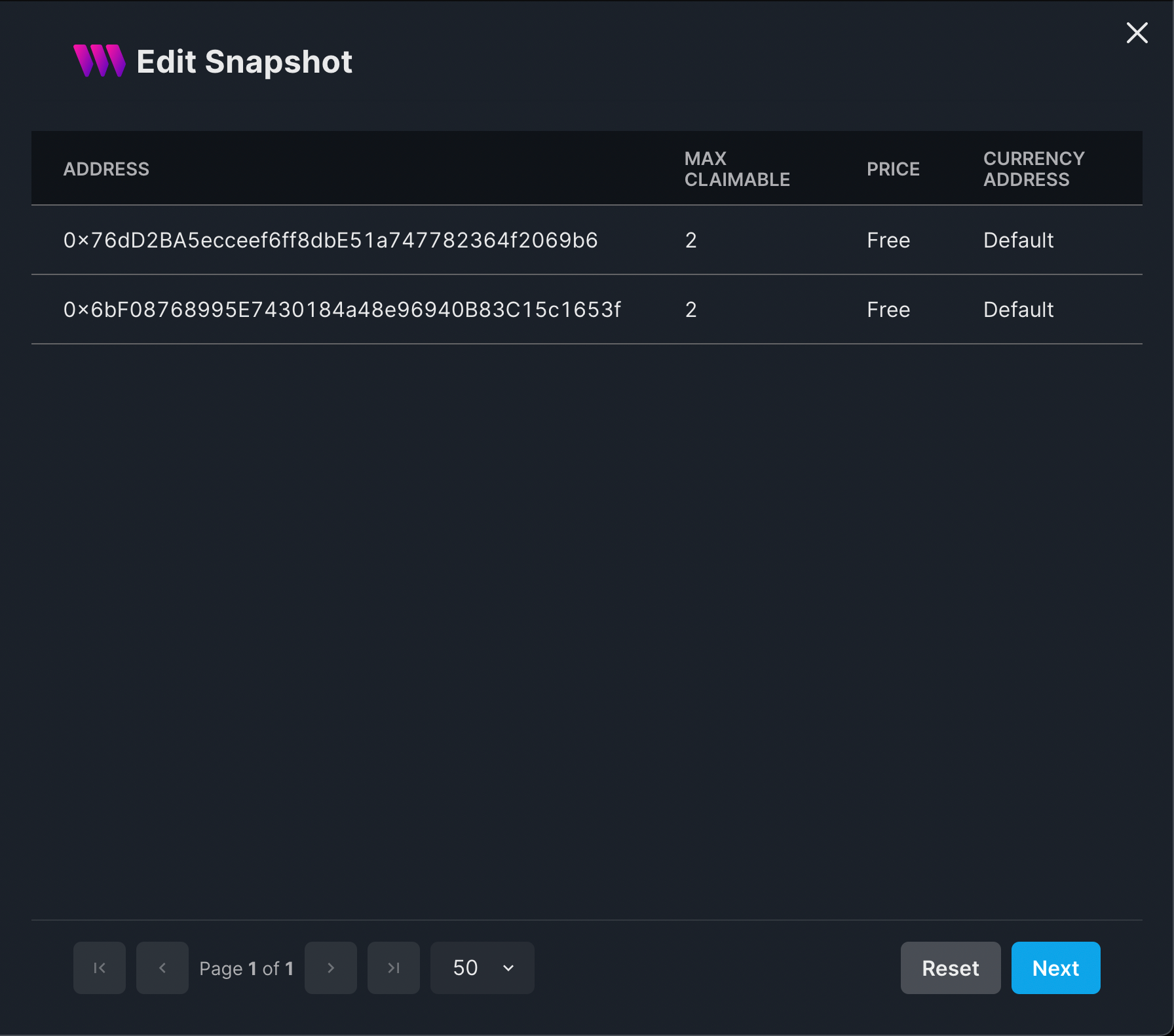Image resolution: width=1174 pixels, height=1036 pixels.
Task: Close the Edit Snapshot dialog
Action: (1137, 33)
